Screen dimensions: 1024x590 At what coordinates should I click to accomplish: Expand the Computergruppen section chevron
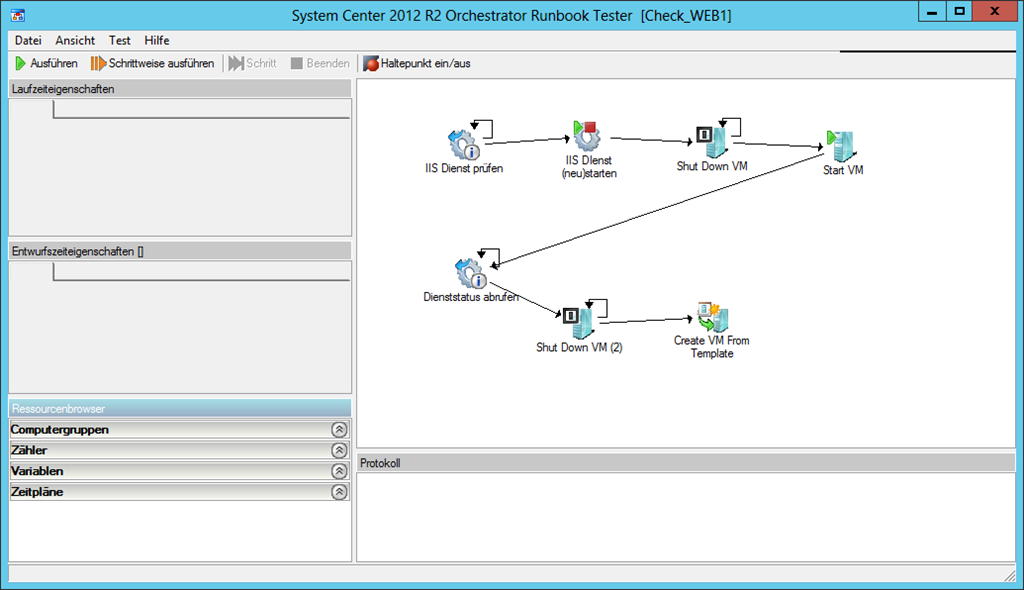(339, 430)
